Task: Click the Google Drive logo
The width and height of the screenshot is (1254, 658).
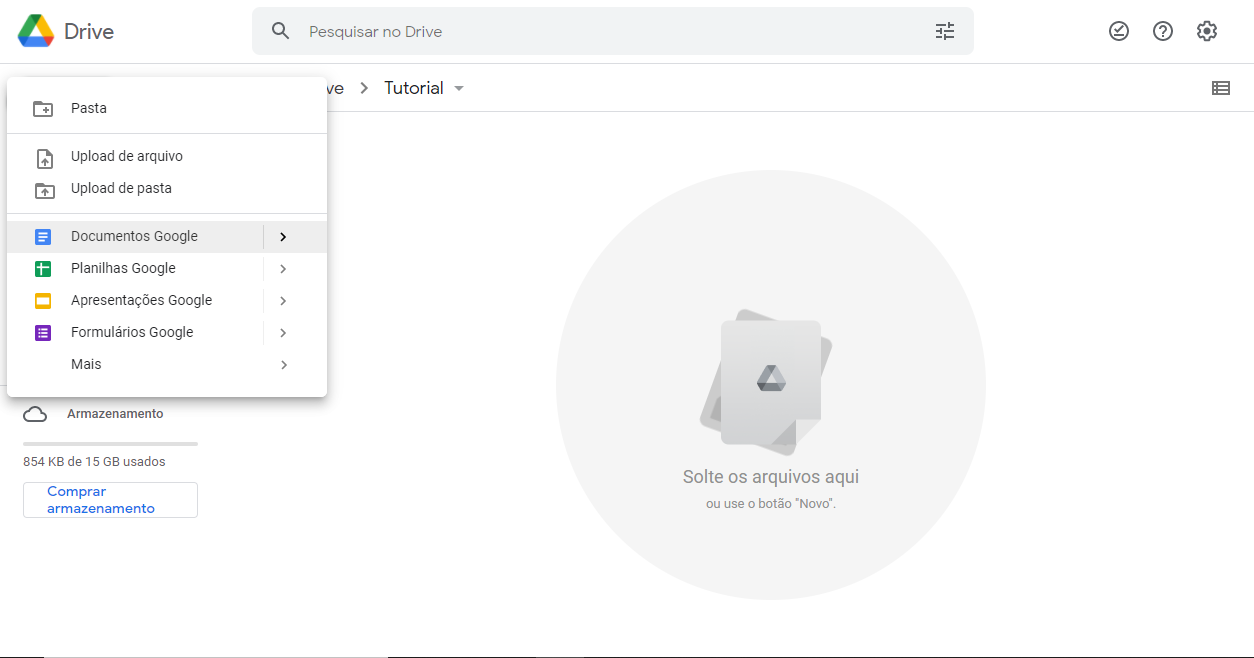Action: 35,31
